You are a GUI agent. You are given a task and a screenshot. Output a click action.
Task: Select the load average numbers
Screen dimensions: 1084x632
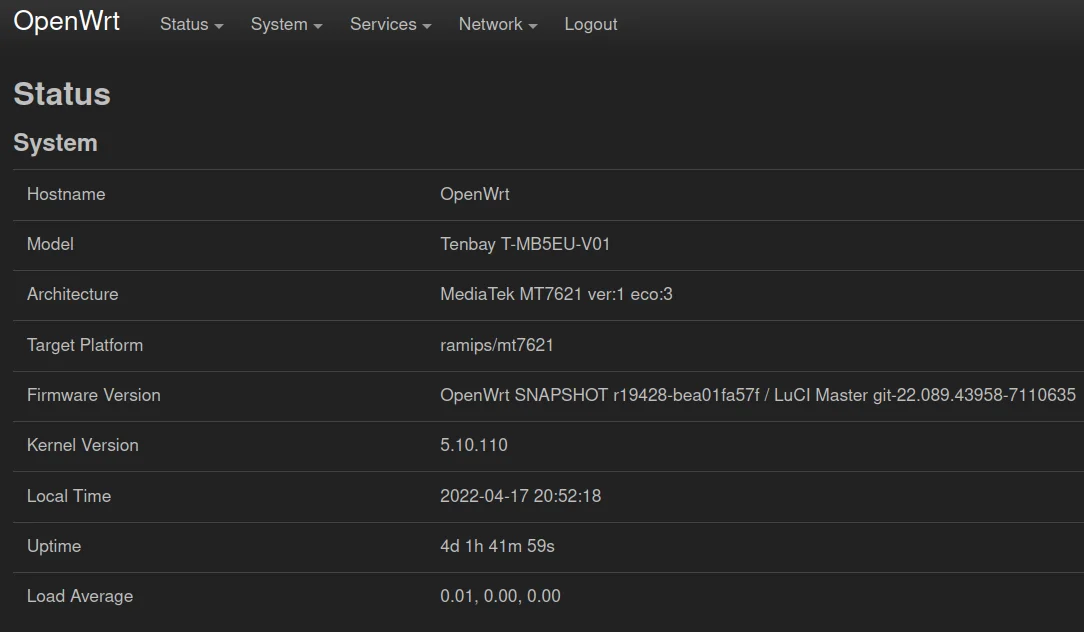coord(500,596)
